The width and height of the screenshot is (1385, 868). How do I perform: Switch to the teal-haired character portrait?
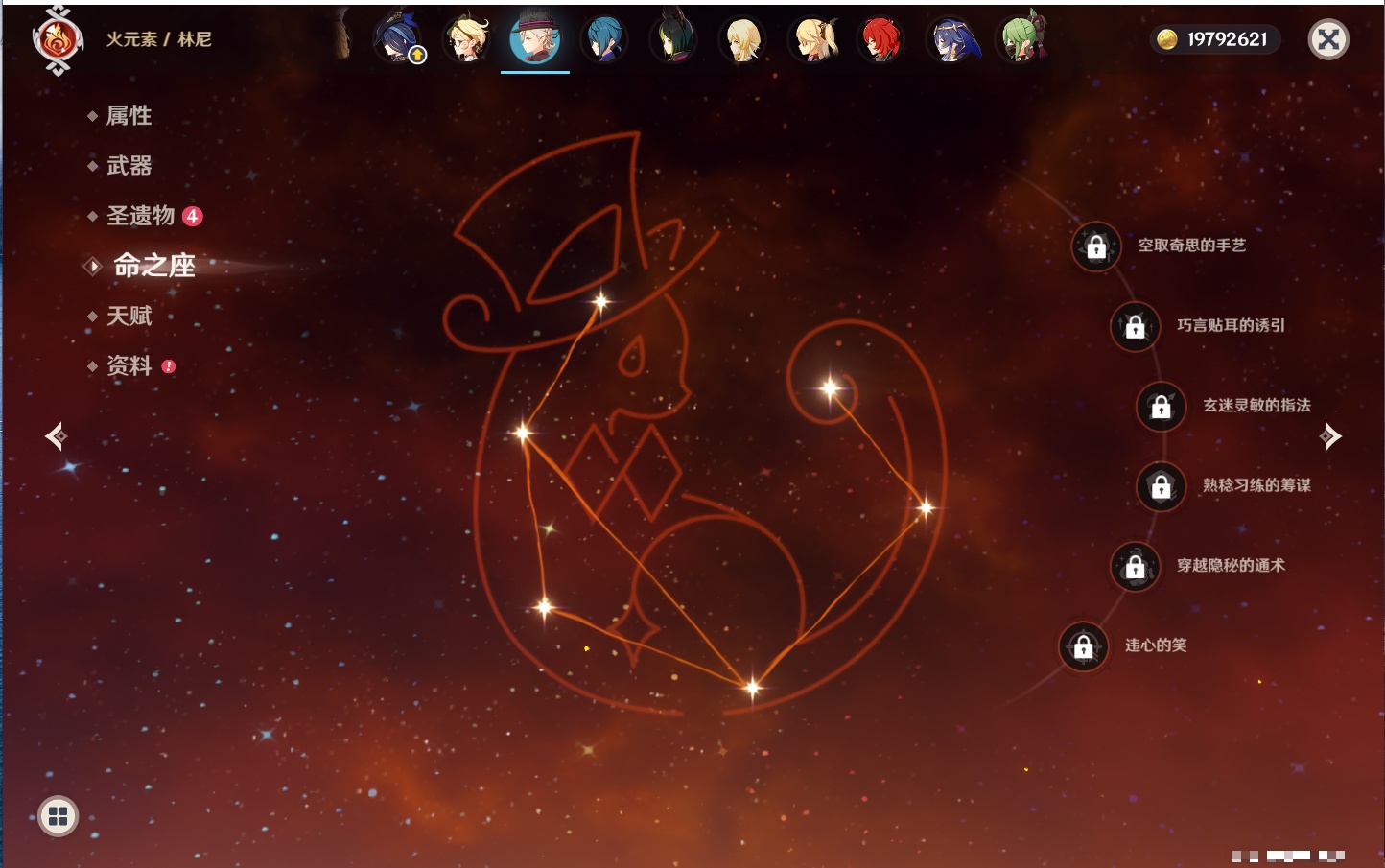604,39
